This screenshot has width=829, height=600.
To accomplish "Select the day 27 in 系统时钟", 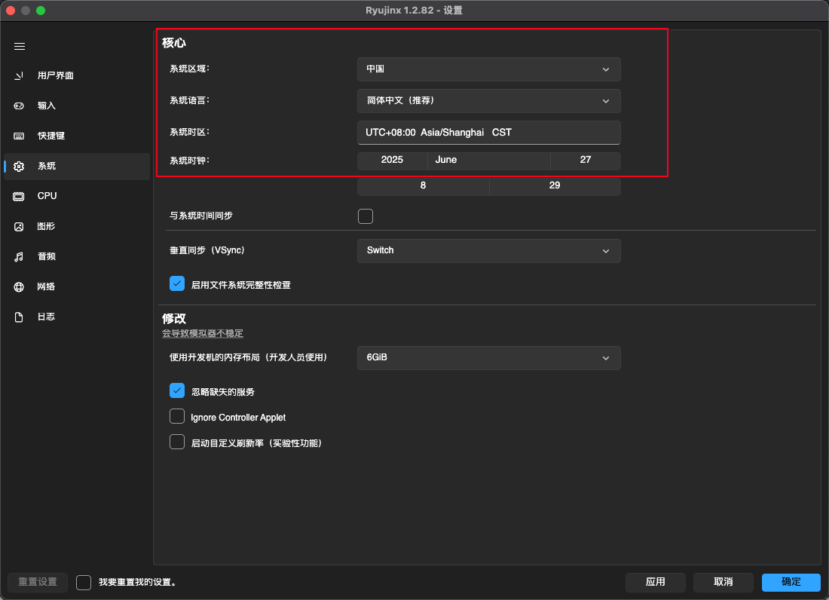I will click(585, 160).
